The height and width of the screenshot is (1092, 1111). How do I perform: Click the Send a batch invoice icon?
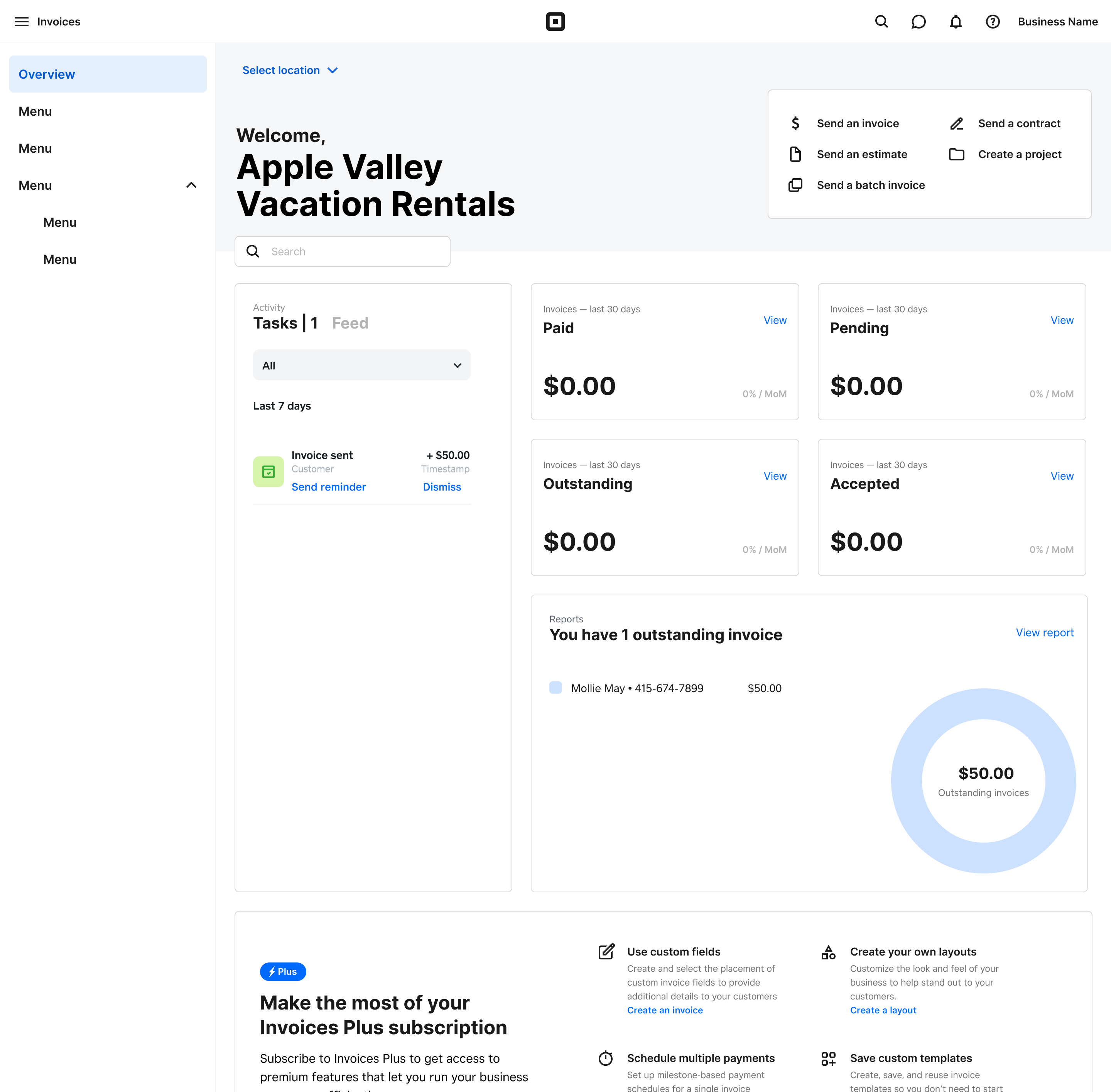795,185
